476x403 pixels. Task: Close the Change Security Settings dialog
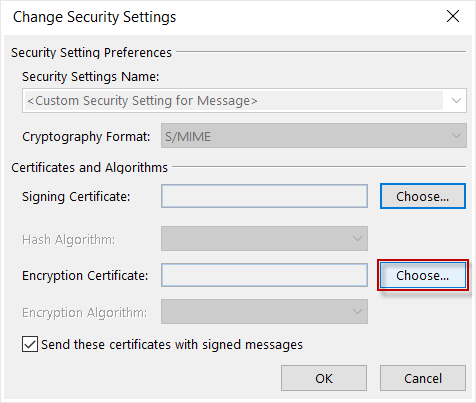(x=453, y=16)
